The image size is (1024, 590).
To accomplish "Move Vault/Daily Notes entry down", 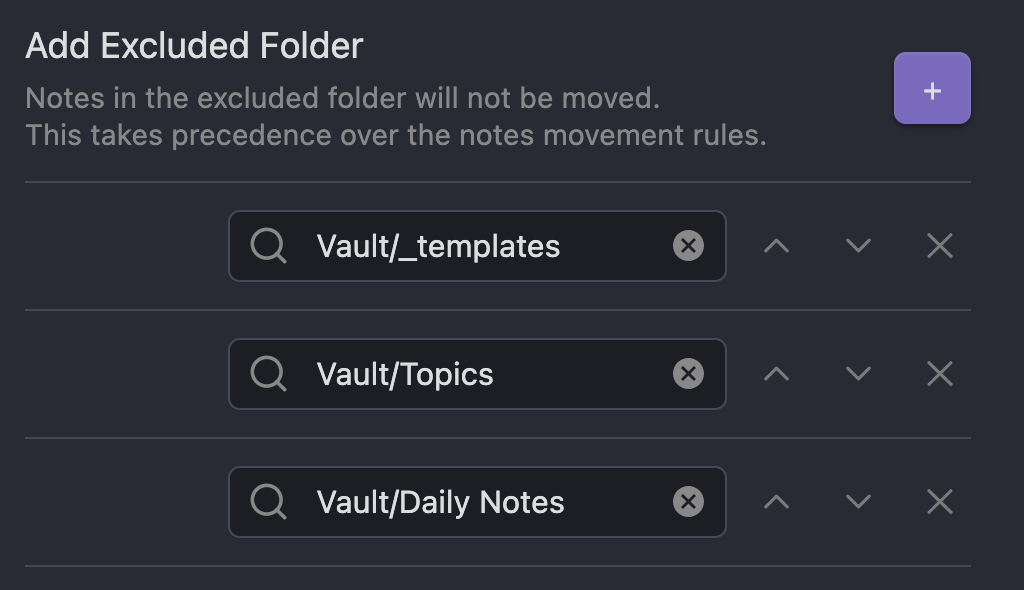I will (x=858, y=502).
